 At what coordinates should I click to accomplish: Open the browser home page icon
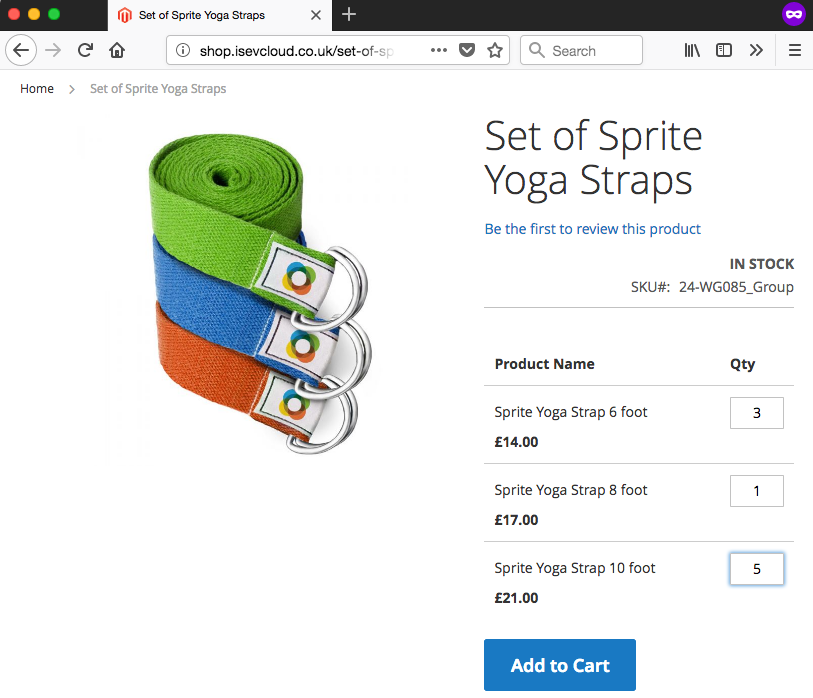(x=117, y=50)
